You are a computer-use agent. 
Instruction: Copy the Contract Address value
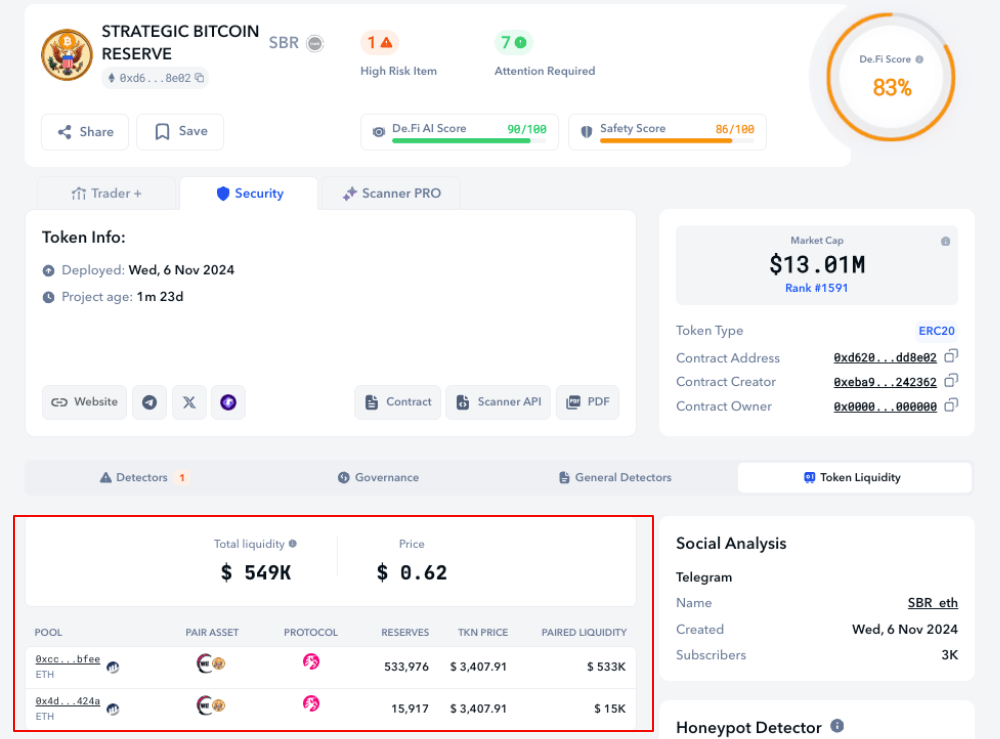pos(952,356)
